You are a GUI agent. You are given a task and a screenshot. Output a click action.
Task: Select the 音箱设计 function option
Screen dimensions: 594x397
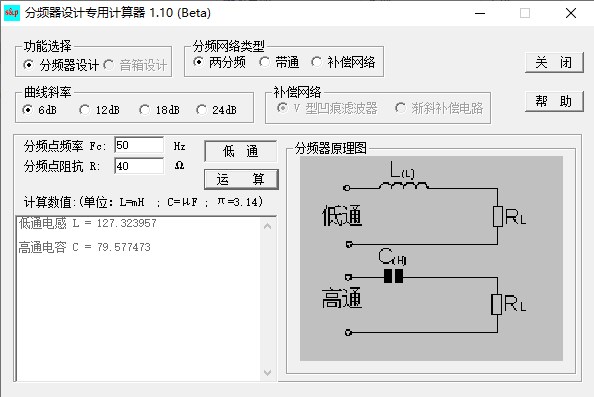point(135,65)
